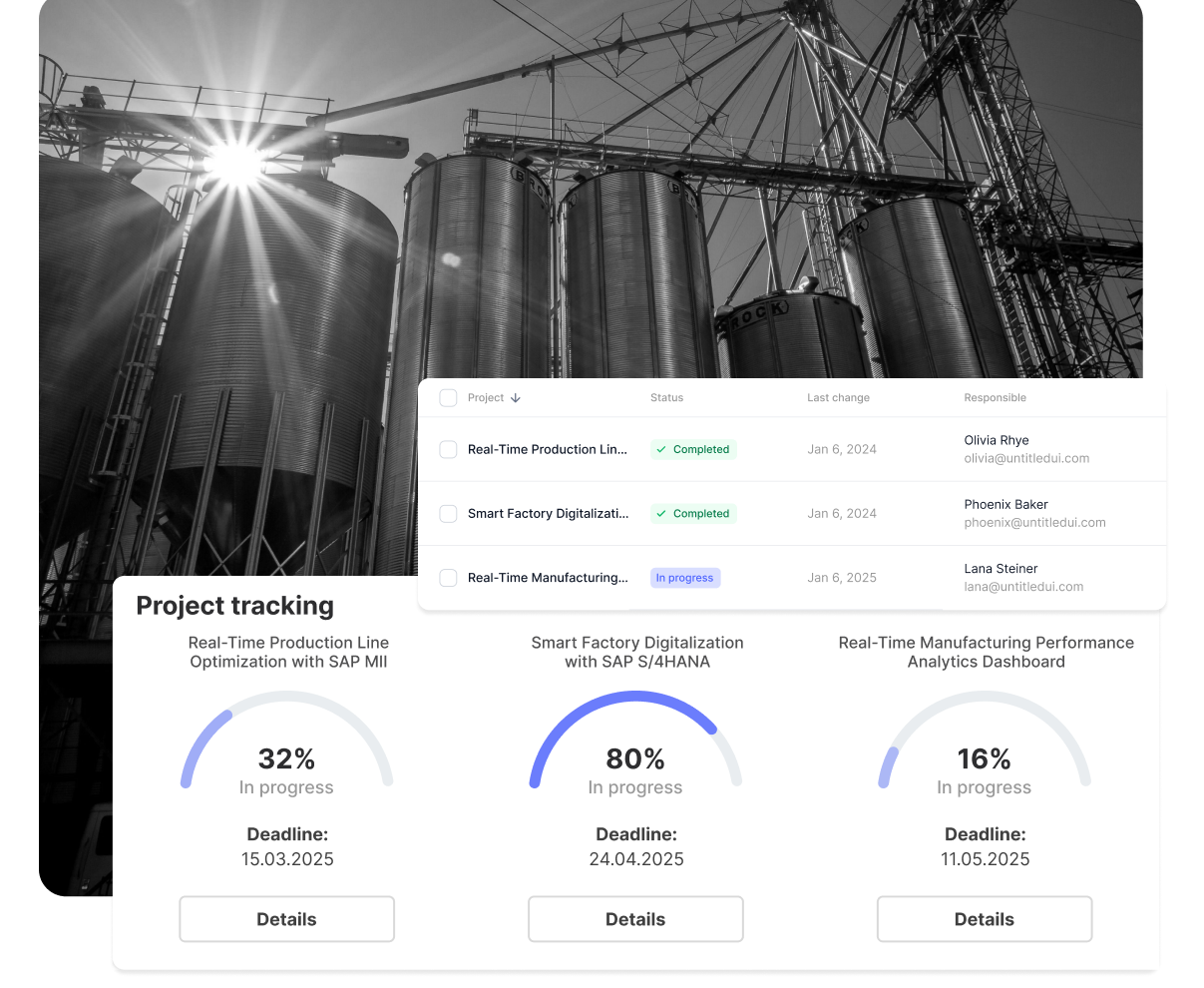
Task: Click the Real-Time Manufacturing Performance Analytics Dashboard title
Action: 987,653
